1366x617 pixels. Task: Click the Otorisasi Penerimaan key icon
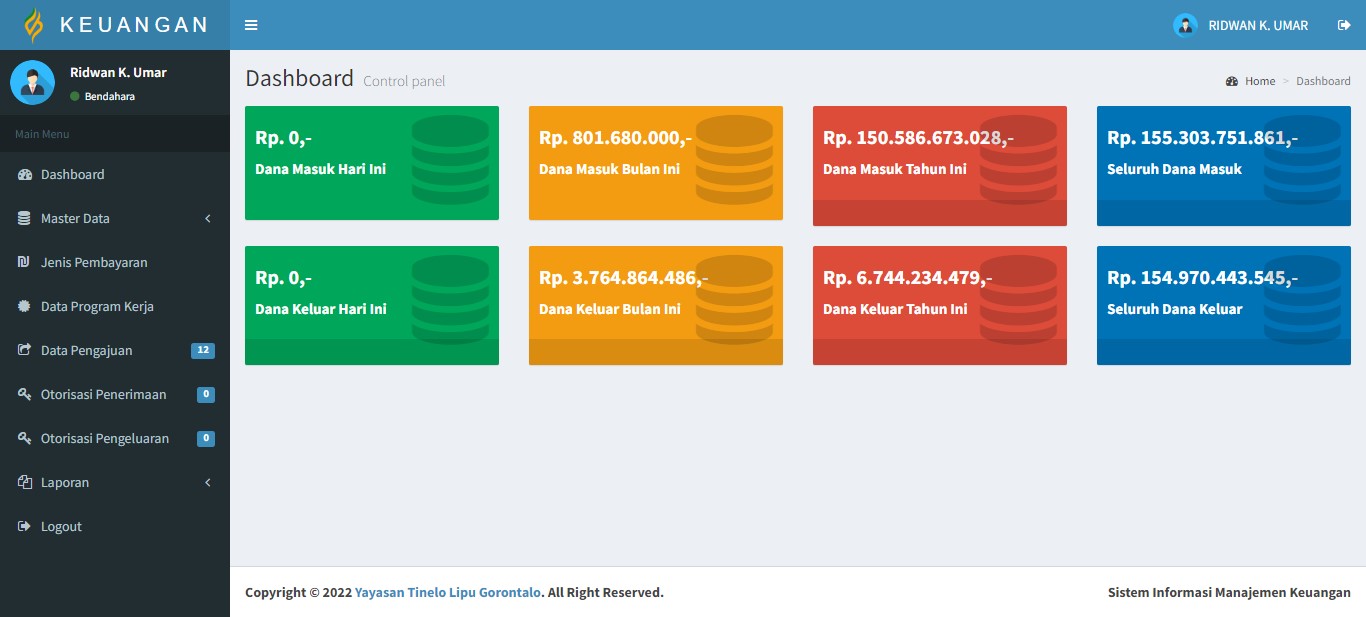[x=25, y=395]
